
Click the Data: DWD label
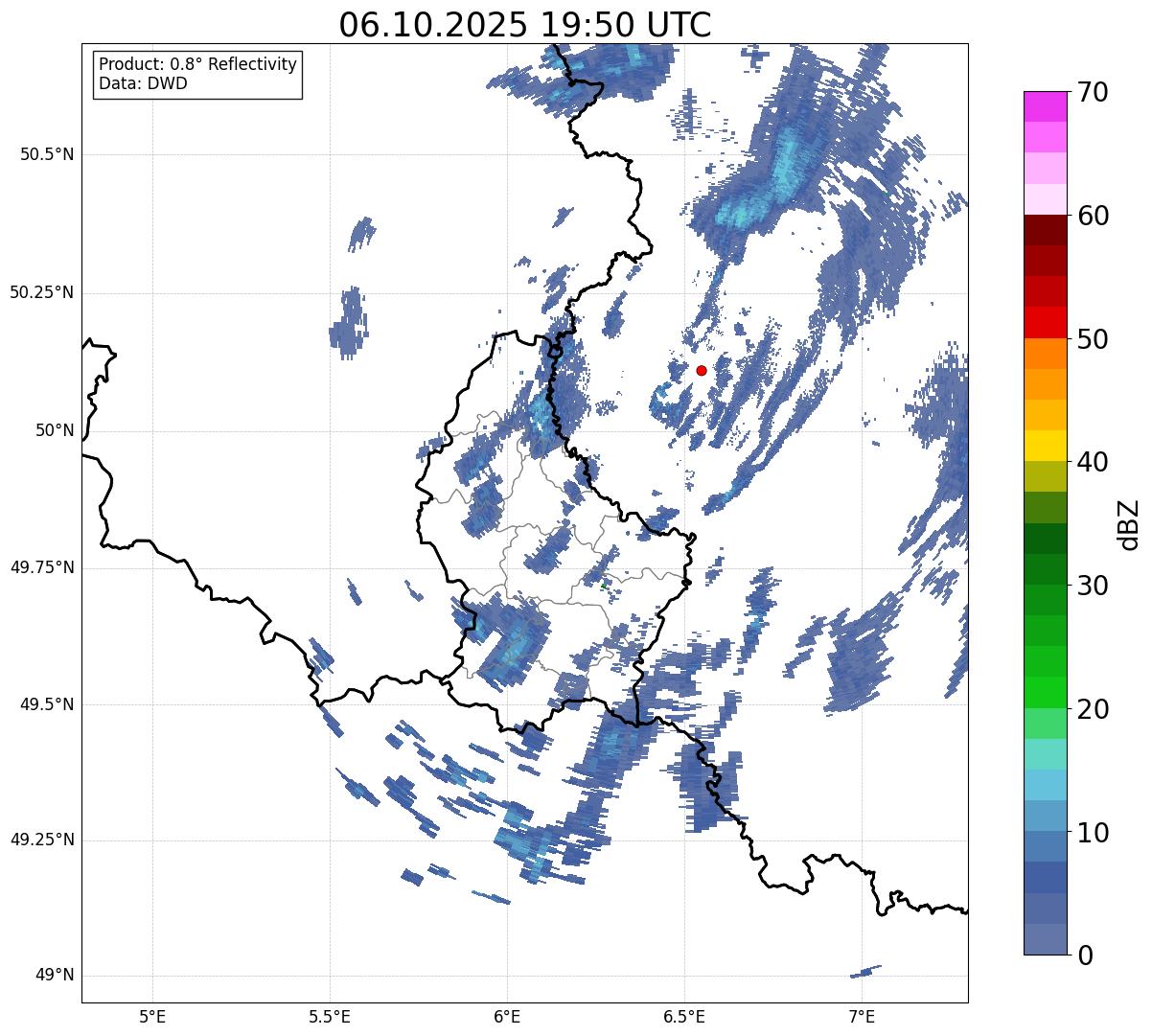click(143, 83)
